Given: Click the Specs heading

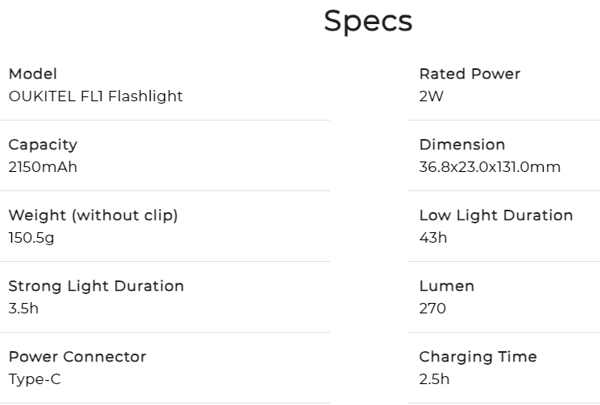Looking at the screenshot, I should point(368,21).
